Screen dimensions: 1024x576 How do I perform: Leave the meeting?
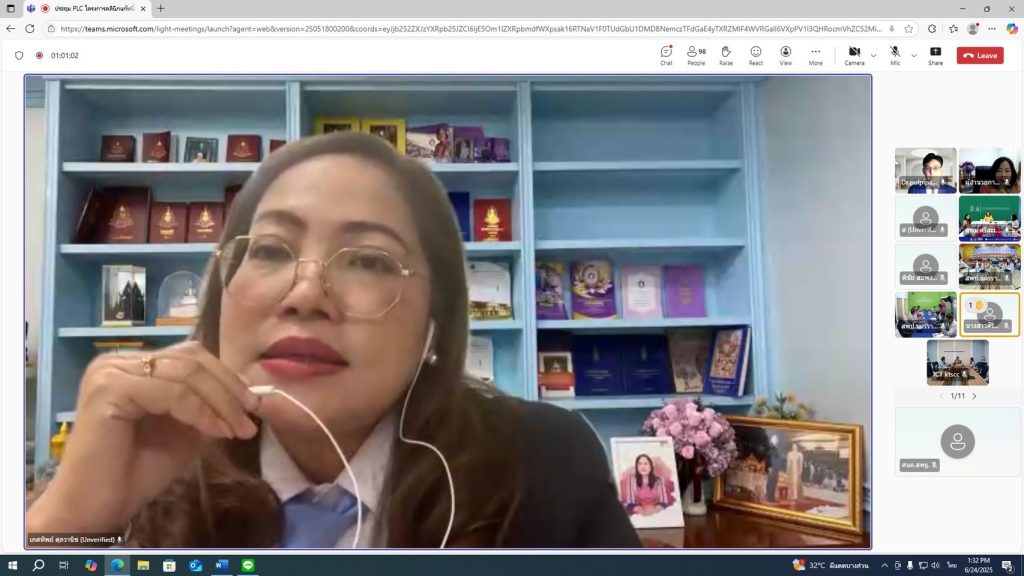click(980, 55)
